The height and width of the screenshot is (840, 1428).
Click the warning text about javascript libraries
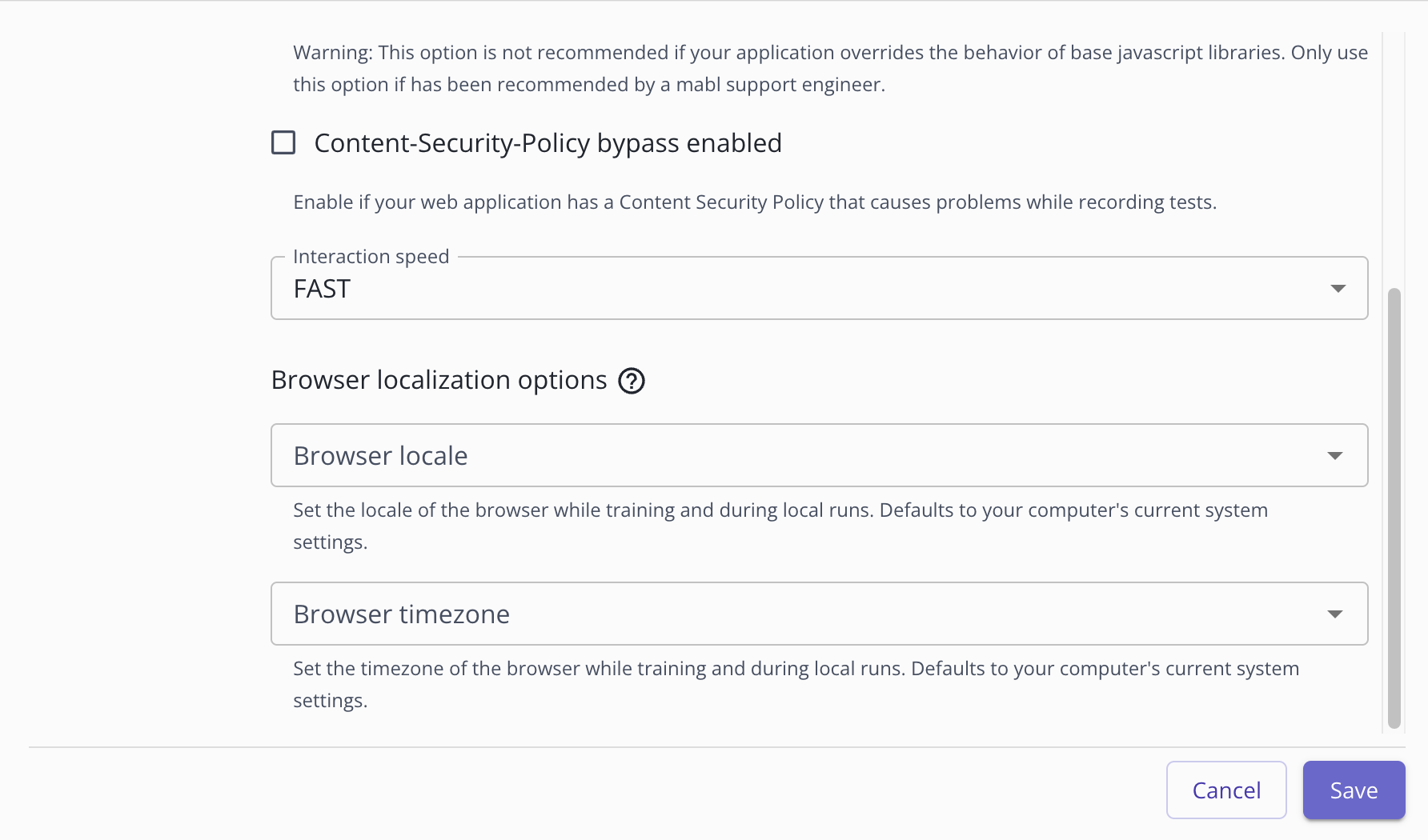tap(830, 68)
